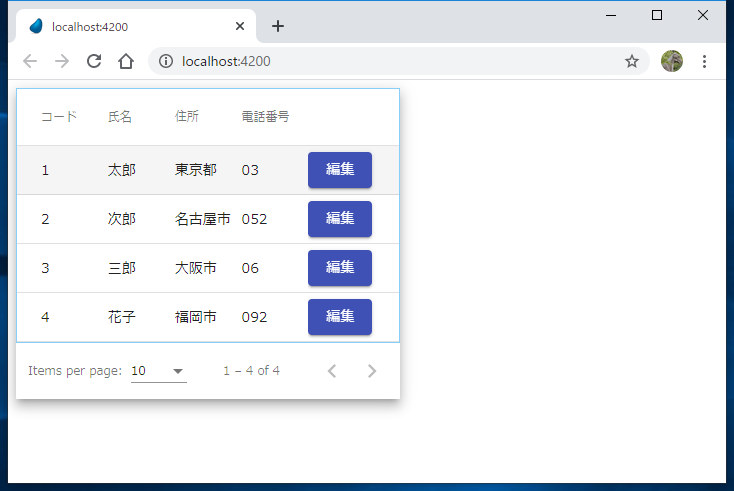This screenshot has width=734, height=491.
Task: Edit the 三郎 row with 編集
Action: (x=340, y=268)
